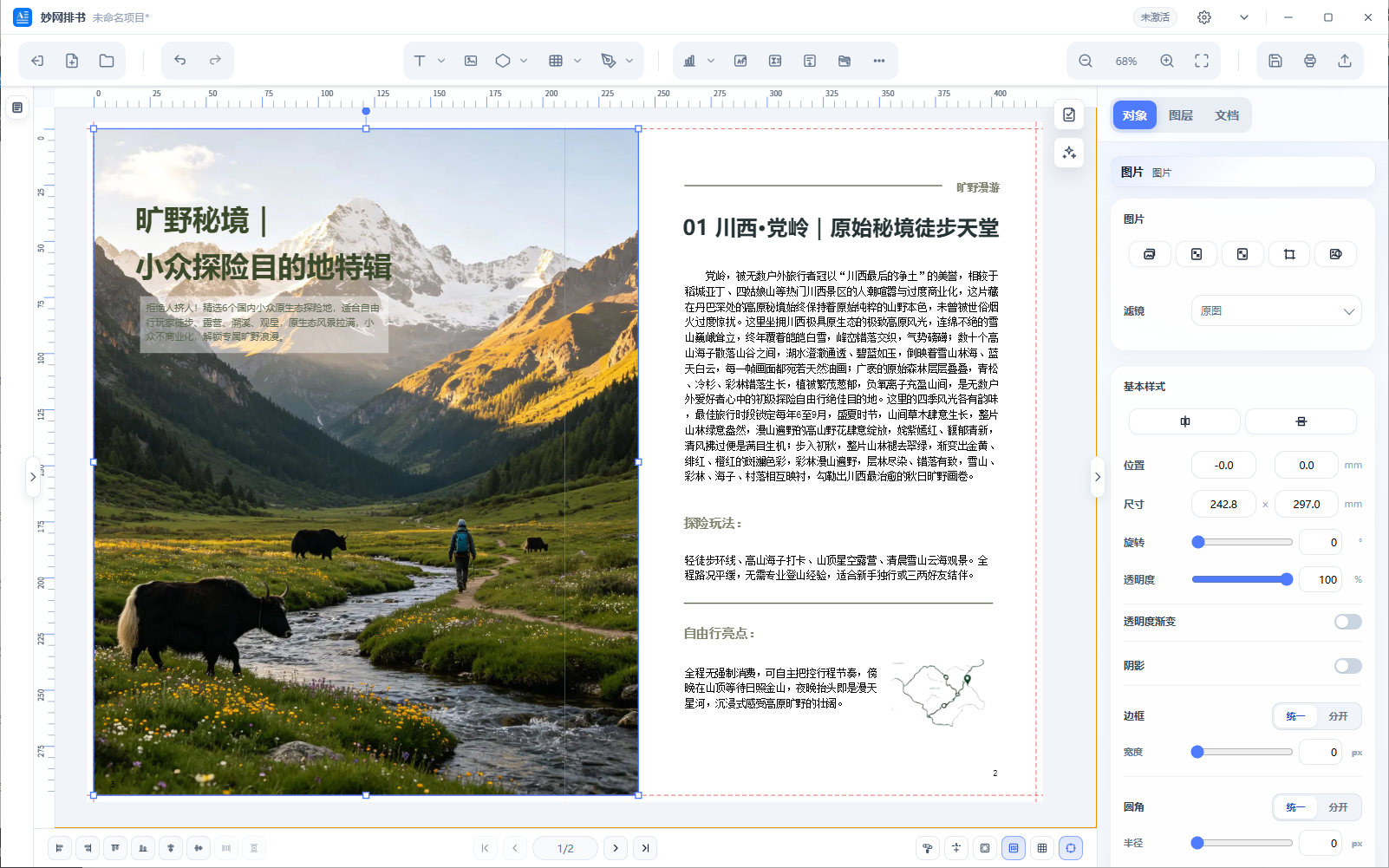This screenshot has width=1389, height=868.
Task: Click the AI sparkle icon beside the canvas
Action: pyautogui.click(x=1069, y=153)
